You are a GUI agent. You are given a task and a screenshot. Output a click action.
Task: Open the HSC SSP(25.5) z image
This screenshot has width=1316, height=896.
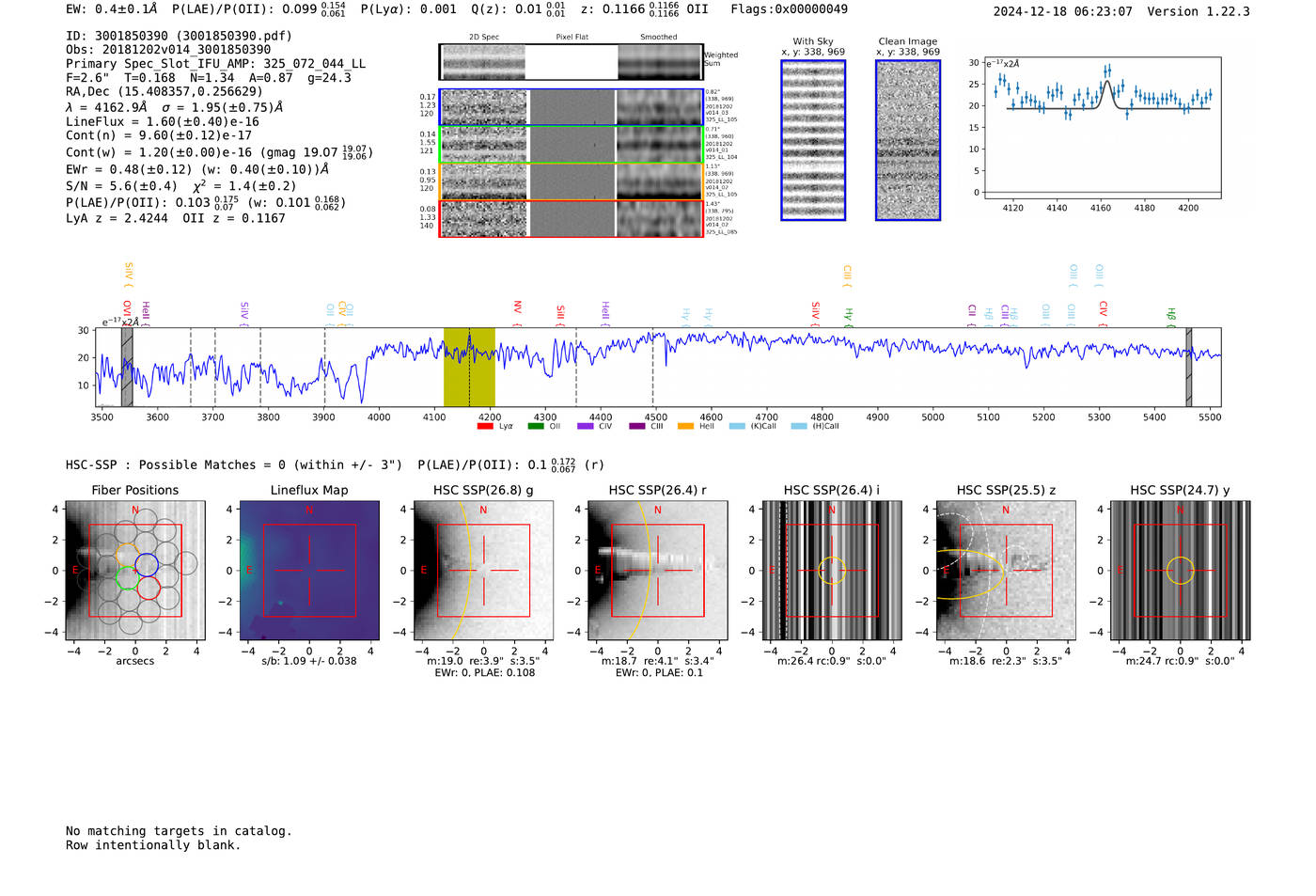(1006, 571)
